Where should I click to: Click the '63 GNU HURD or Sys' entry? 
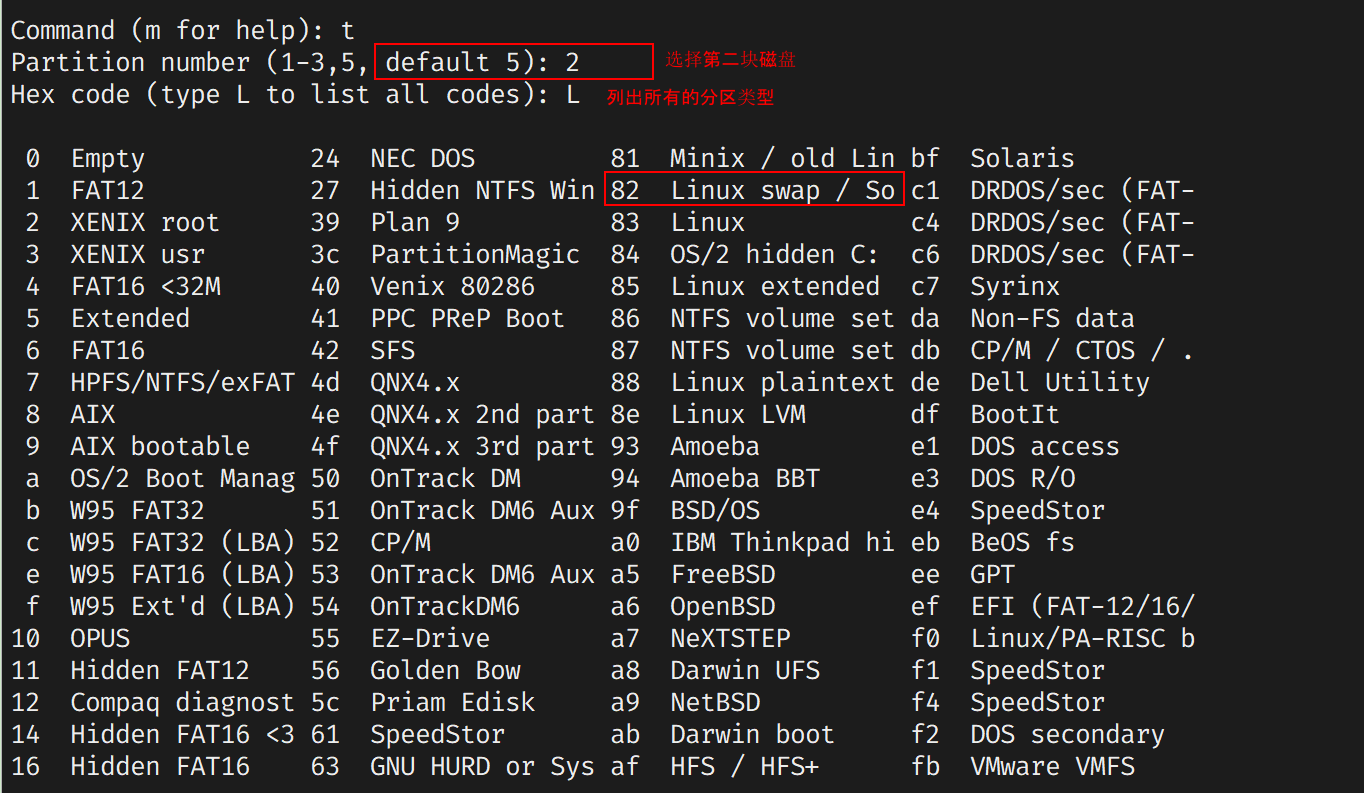tap(453, 766)
